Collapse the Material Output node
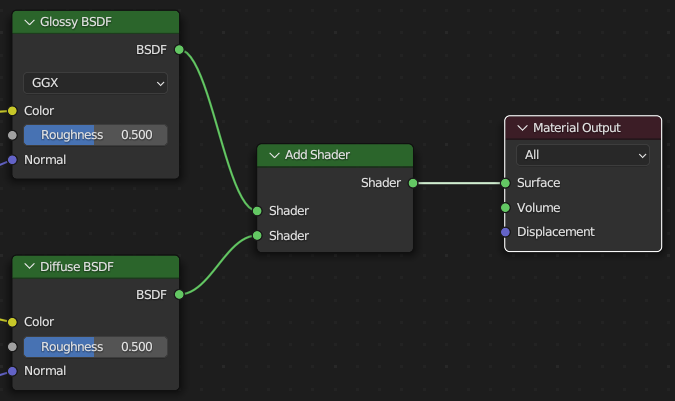The image size is (675, 401). pyautogui.click(x=521, y=128)
